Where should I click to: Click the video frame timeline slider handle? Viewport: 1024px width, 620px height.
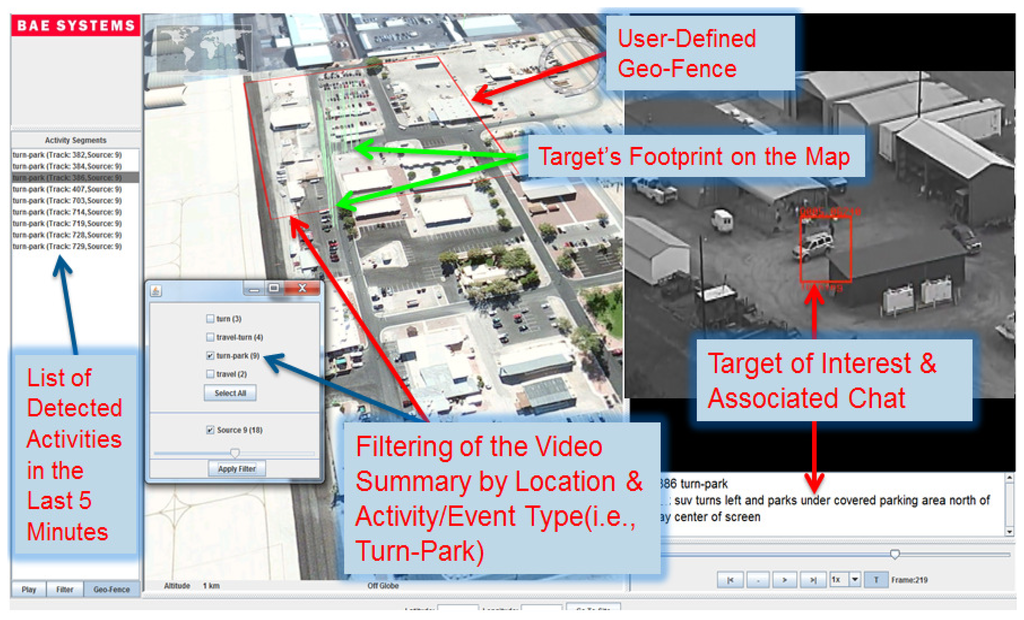point(895,554)
